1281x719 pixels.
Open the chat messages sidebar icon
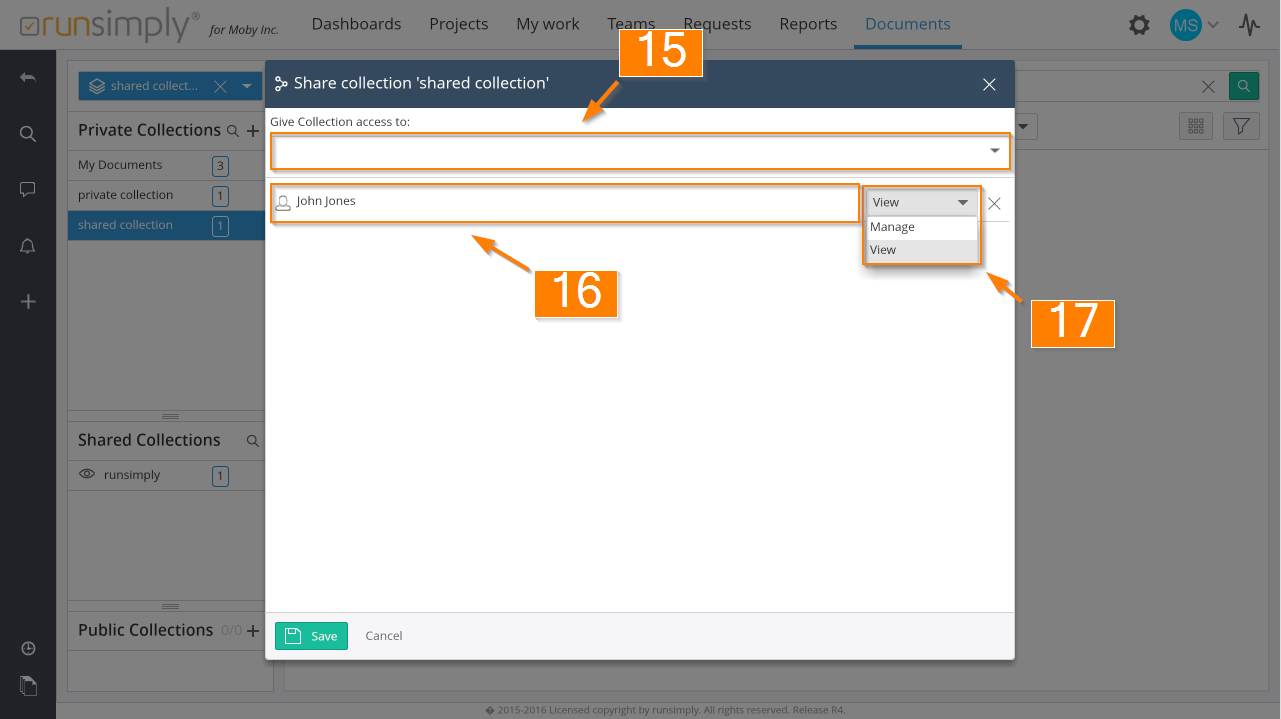tap(28, 189)
